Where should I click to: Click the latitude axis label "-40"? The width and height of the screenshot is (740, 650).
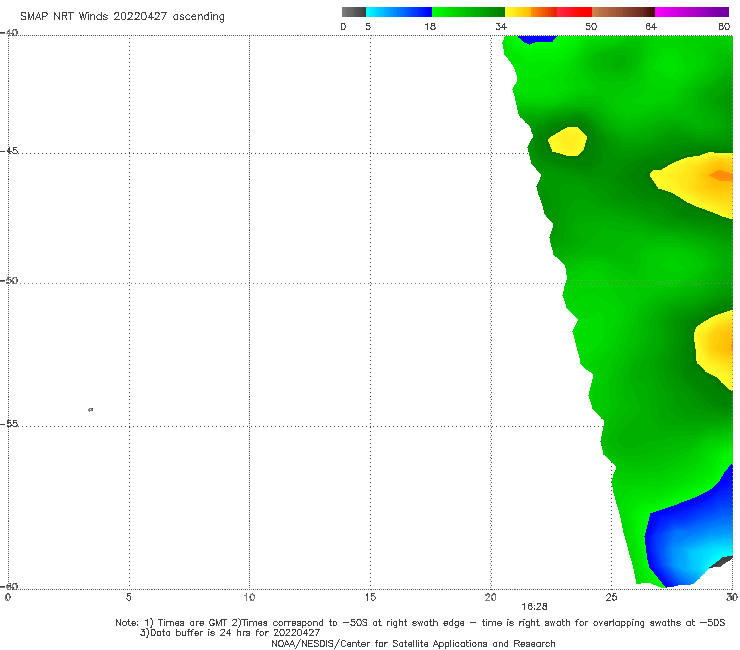coord(9,33)
